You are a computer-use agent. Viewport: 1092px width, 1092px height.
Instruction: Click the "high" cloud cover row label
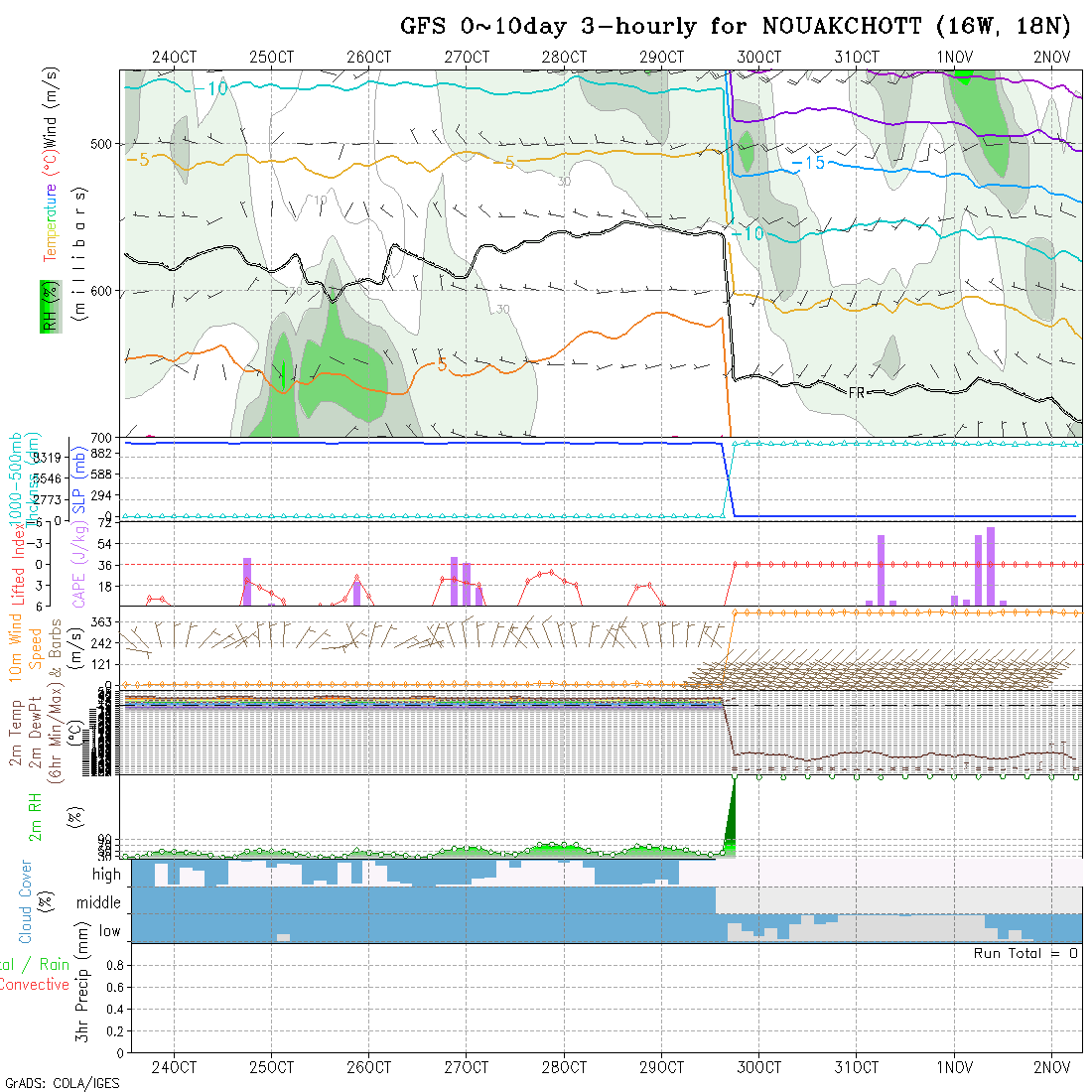click(106, 875)
